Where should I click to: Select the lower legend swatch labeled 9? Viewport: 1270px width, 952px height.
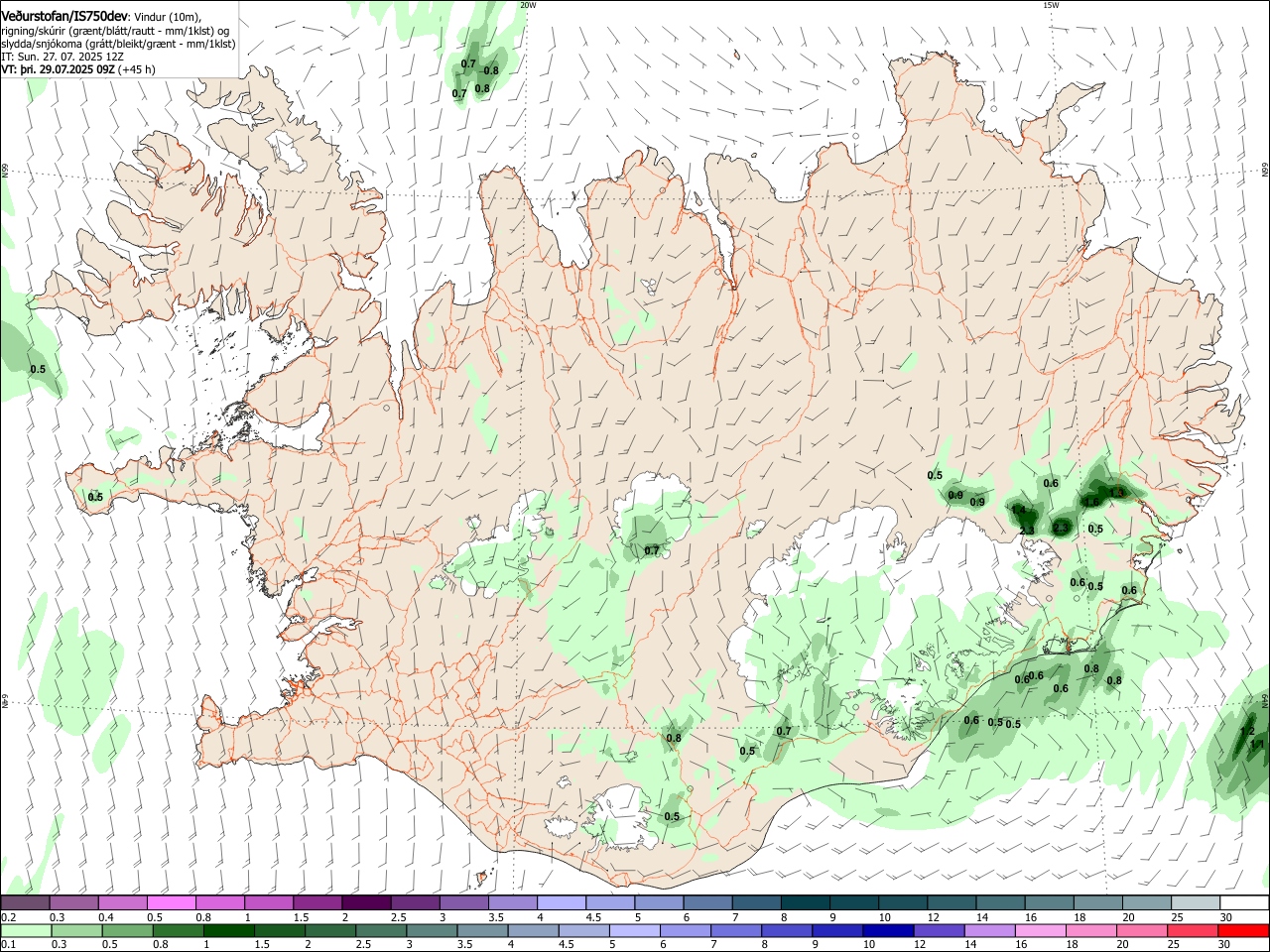click(836, 930)
